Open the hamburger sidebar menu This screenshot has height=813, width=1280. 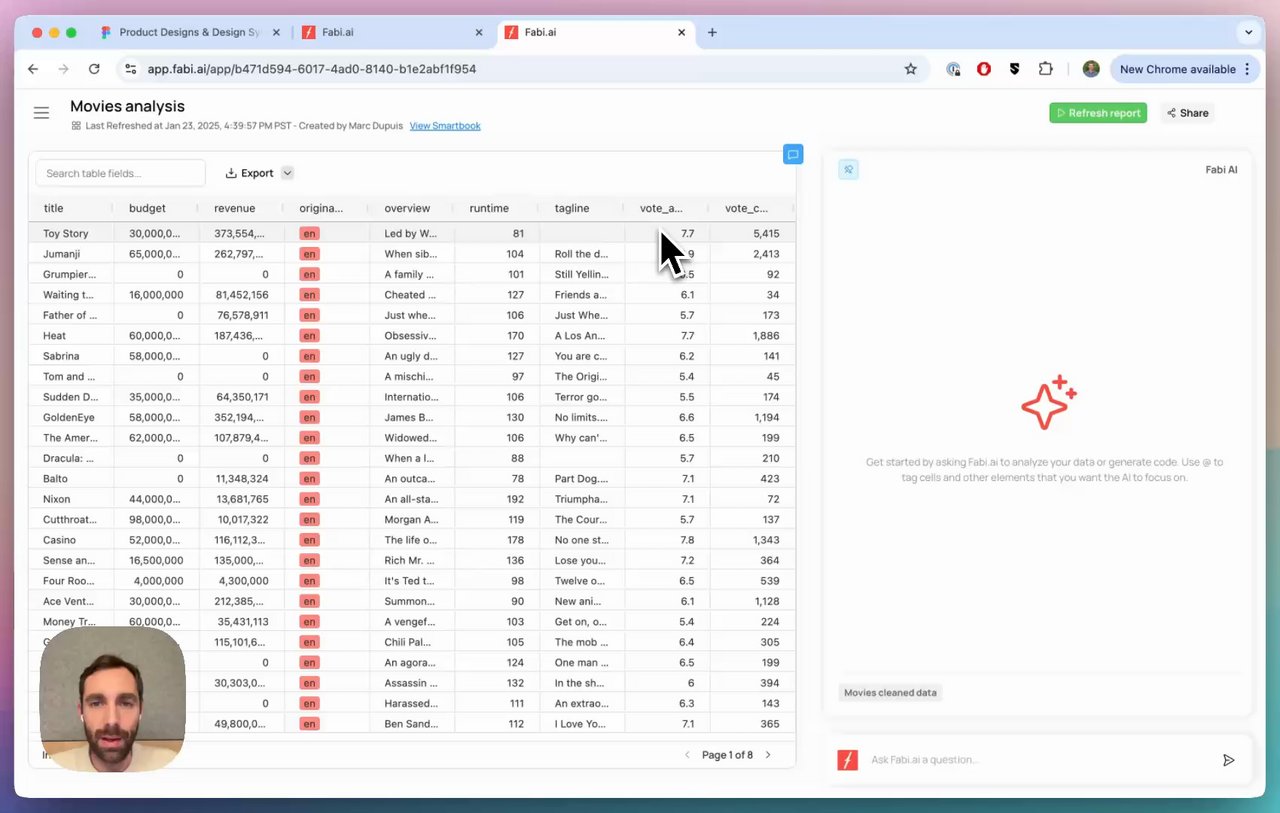click(41, 113)
